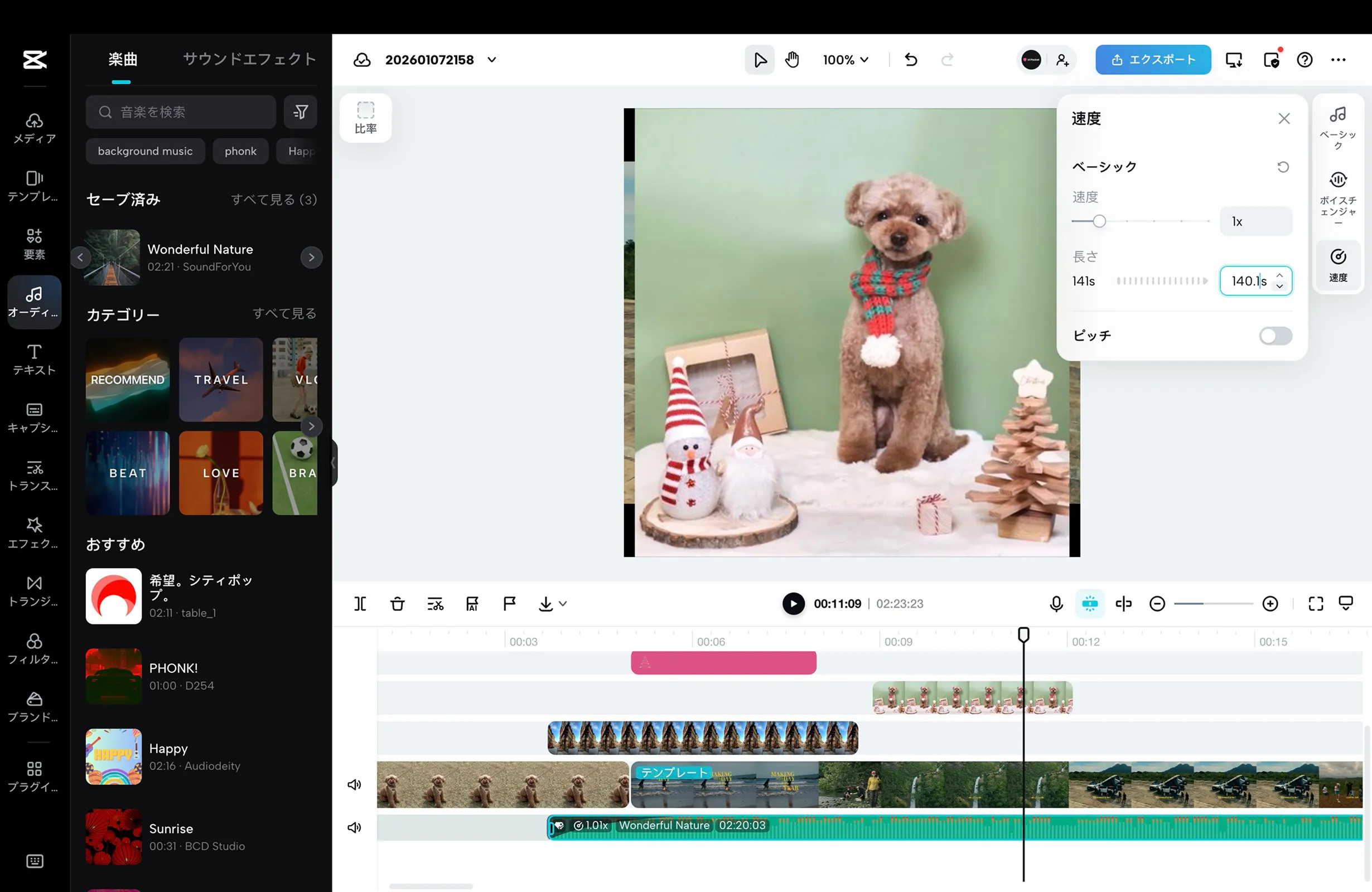This screenshot has height=892, width=1372.
Task: Decrease the duration with stepper down arrow
Action: tap(1279, 287)
